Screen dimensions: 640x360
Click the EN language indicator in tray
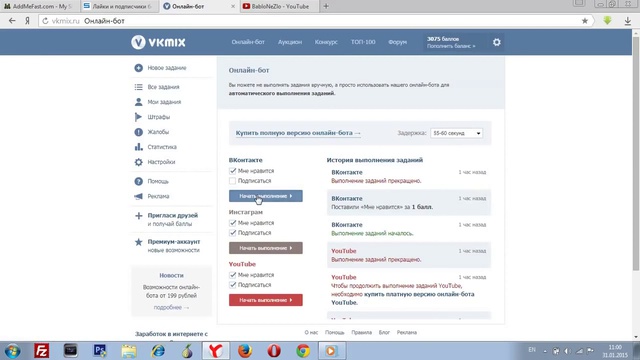click(532, 350)
